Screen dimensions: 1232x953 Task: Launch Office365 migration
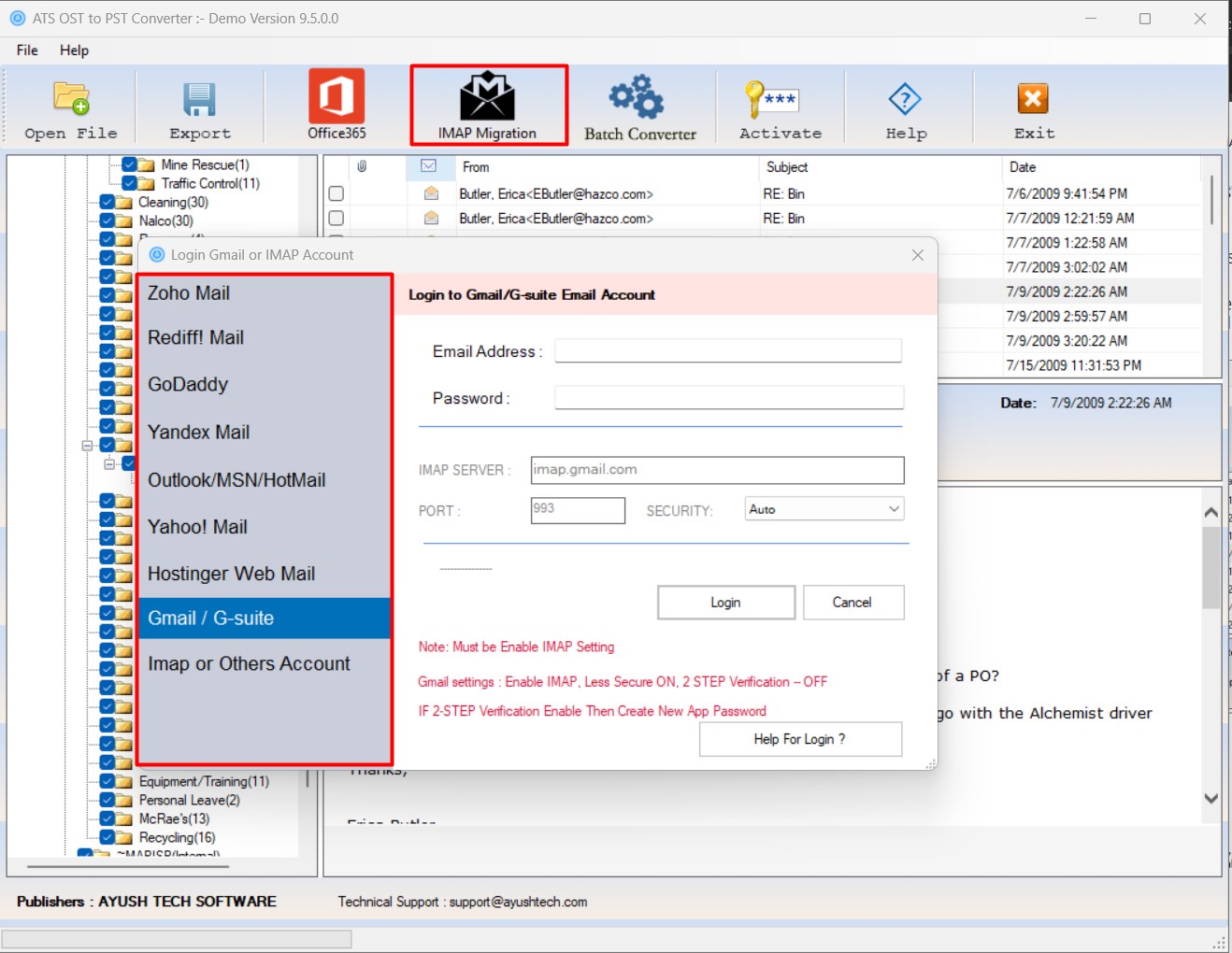[337, 106]
